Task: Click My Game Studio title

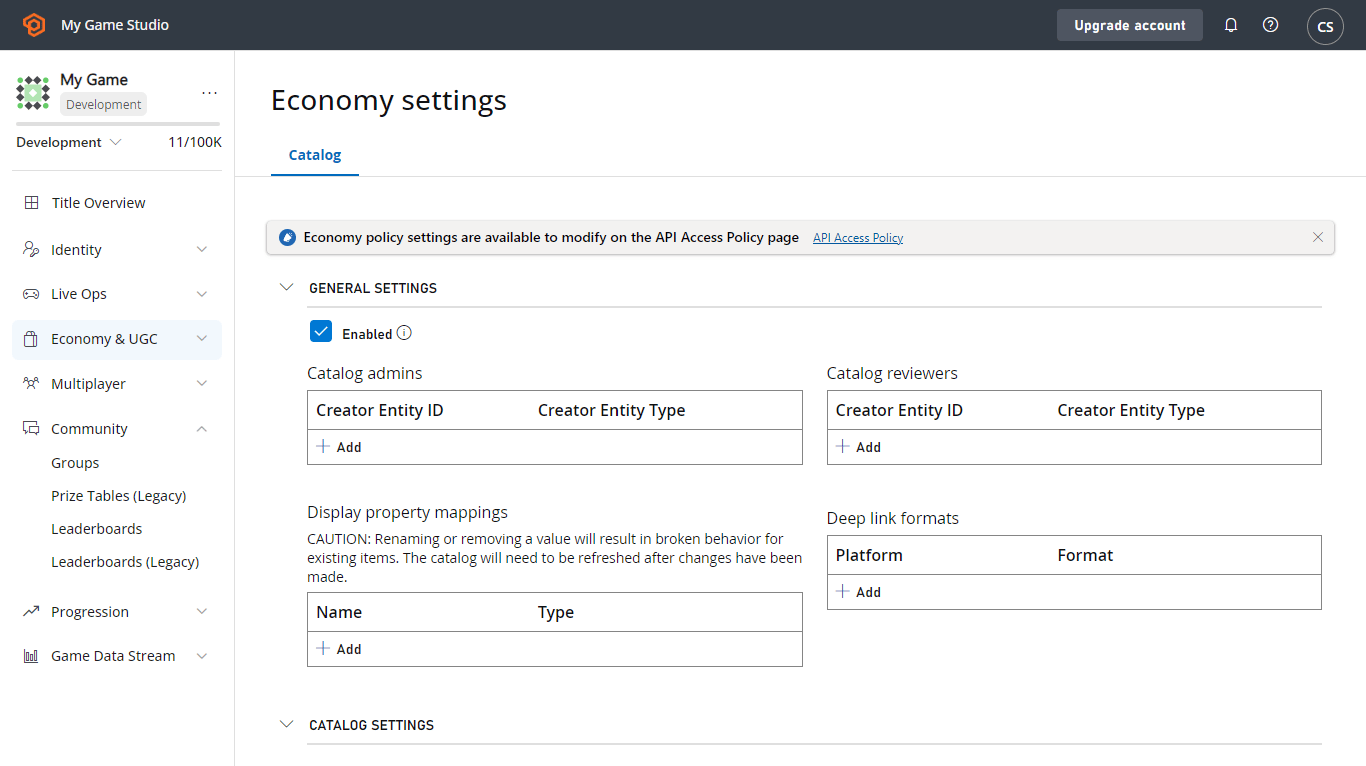Action: [x=115, y=25]
